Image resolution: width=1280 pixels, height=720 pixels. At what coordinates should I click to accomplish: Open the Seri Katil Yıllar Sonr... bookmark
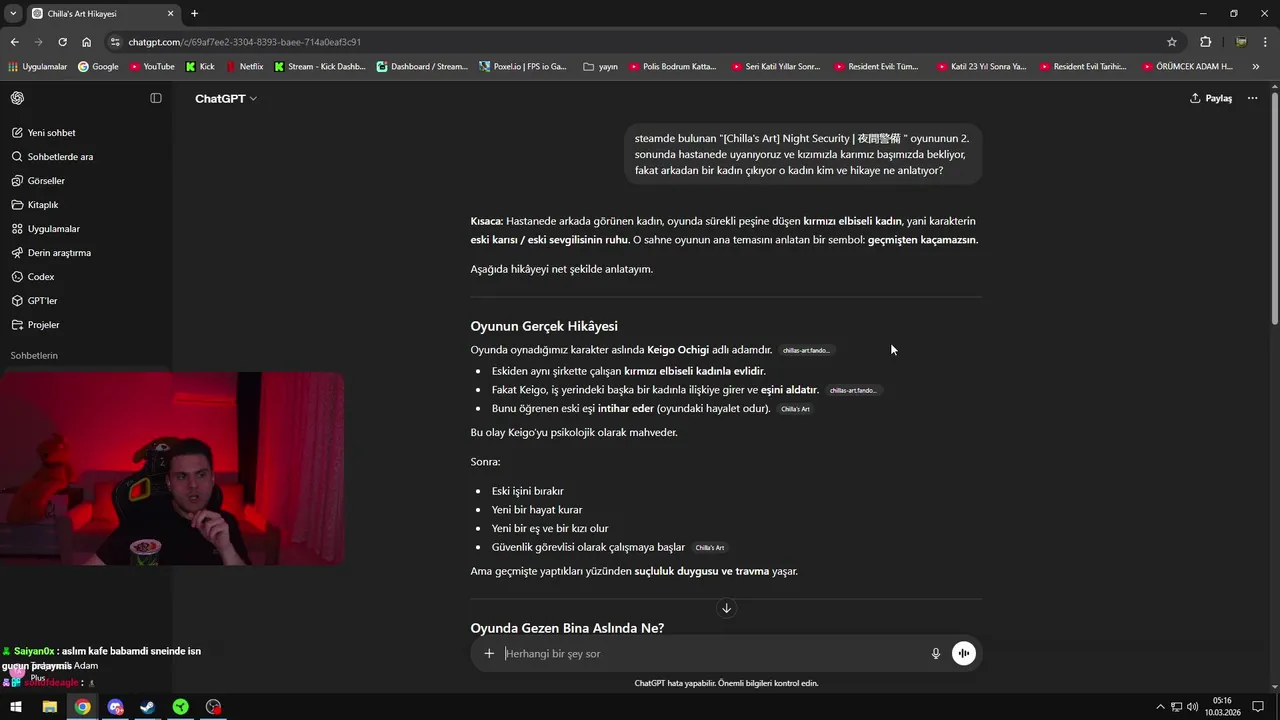776,67
